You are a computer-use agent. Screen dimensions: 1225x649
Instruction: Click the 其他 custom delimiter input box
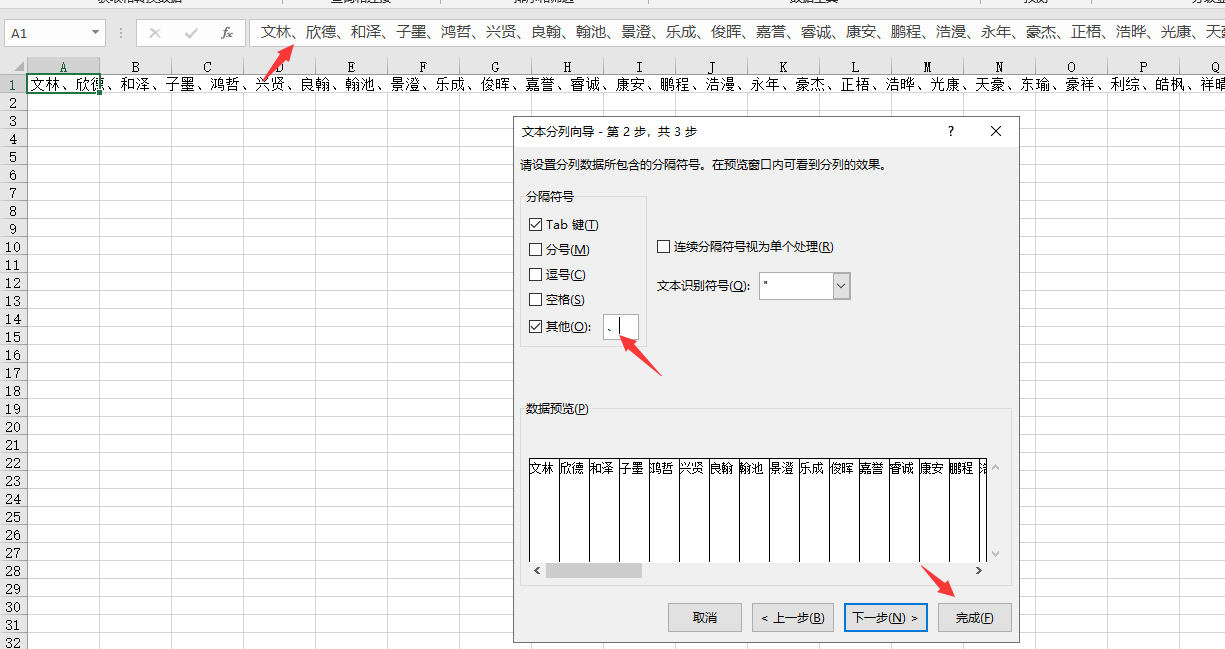(x=620, y=327)
